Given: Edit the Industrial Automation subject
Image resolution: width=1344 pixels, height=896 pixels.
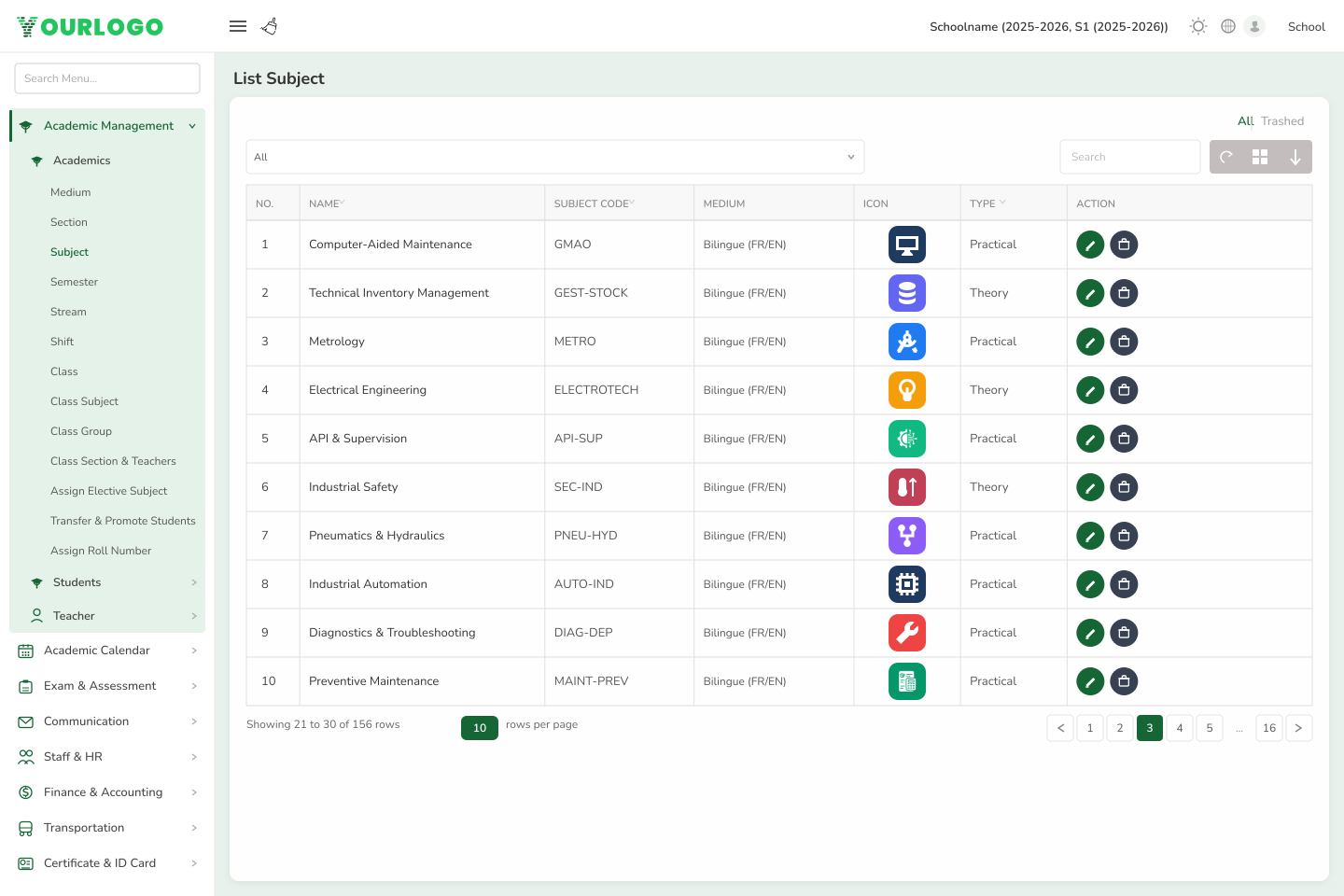Looking at the screenshot, I should tap(1090, 584).
